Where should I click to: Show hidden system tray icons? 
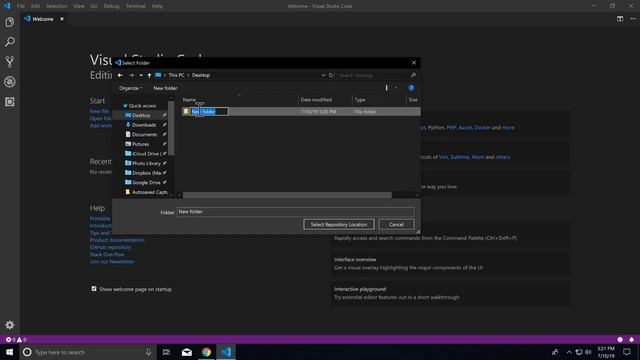[569, 352]
